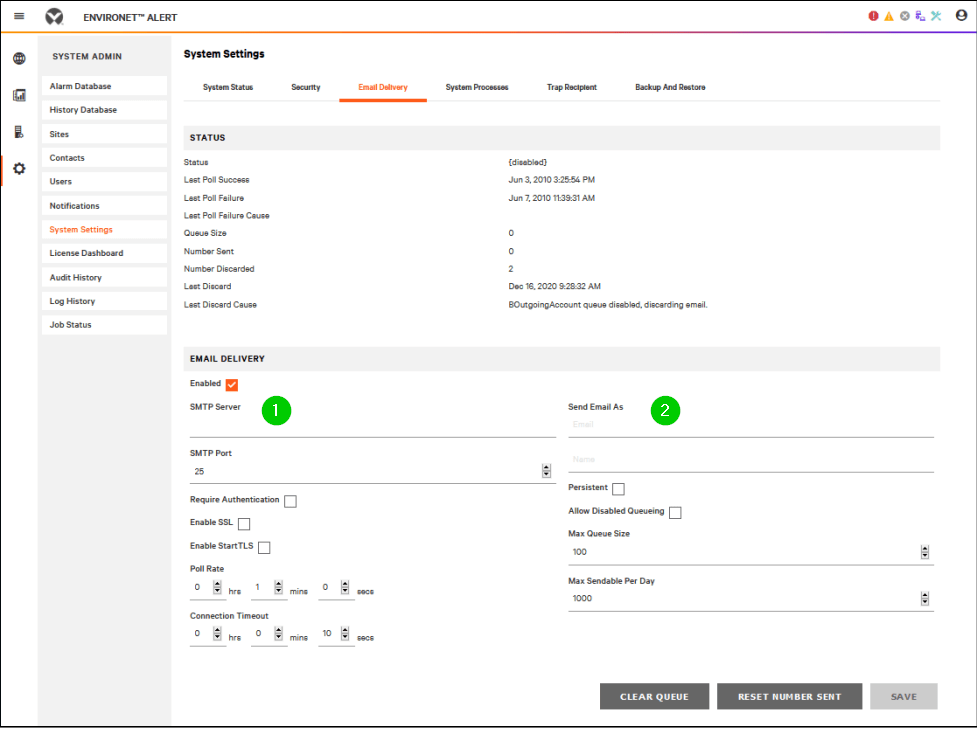The image size is (977, 729).
Task: Open Alarm Database in the sidebar
Action: 104,86
